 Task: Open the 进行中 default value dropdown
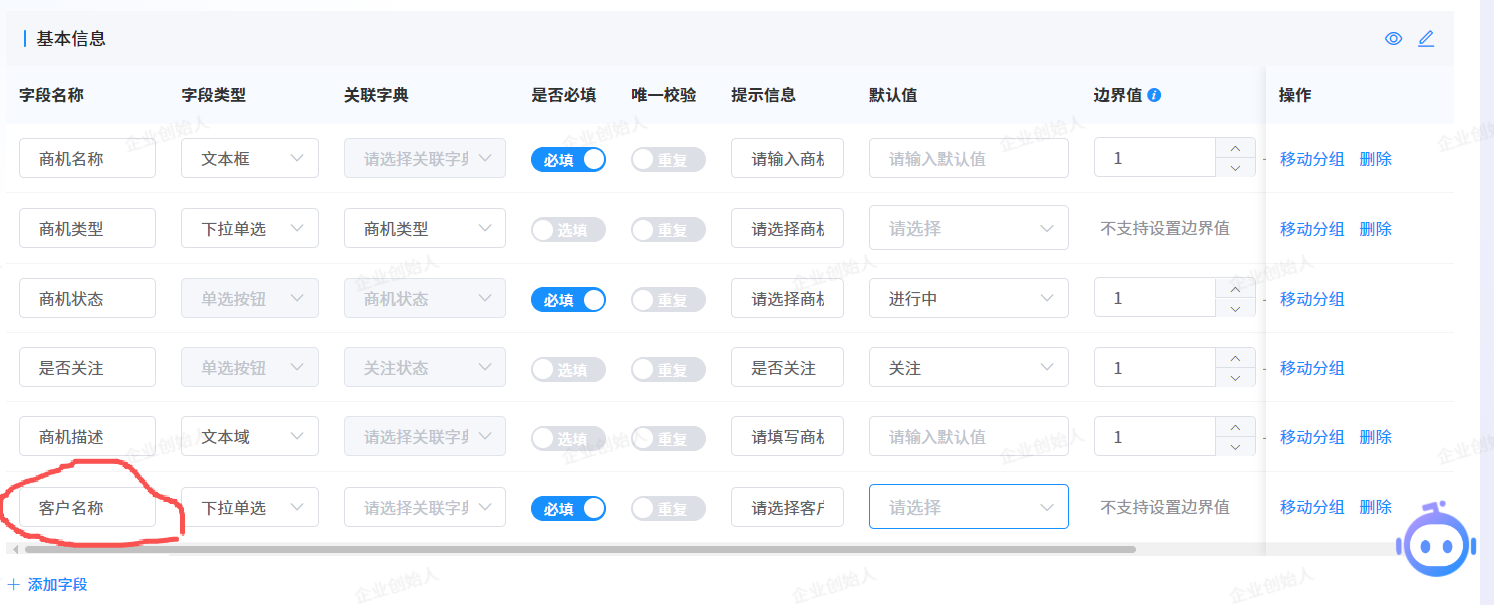(x=969, y=298)
